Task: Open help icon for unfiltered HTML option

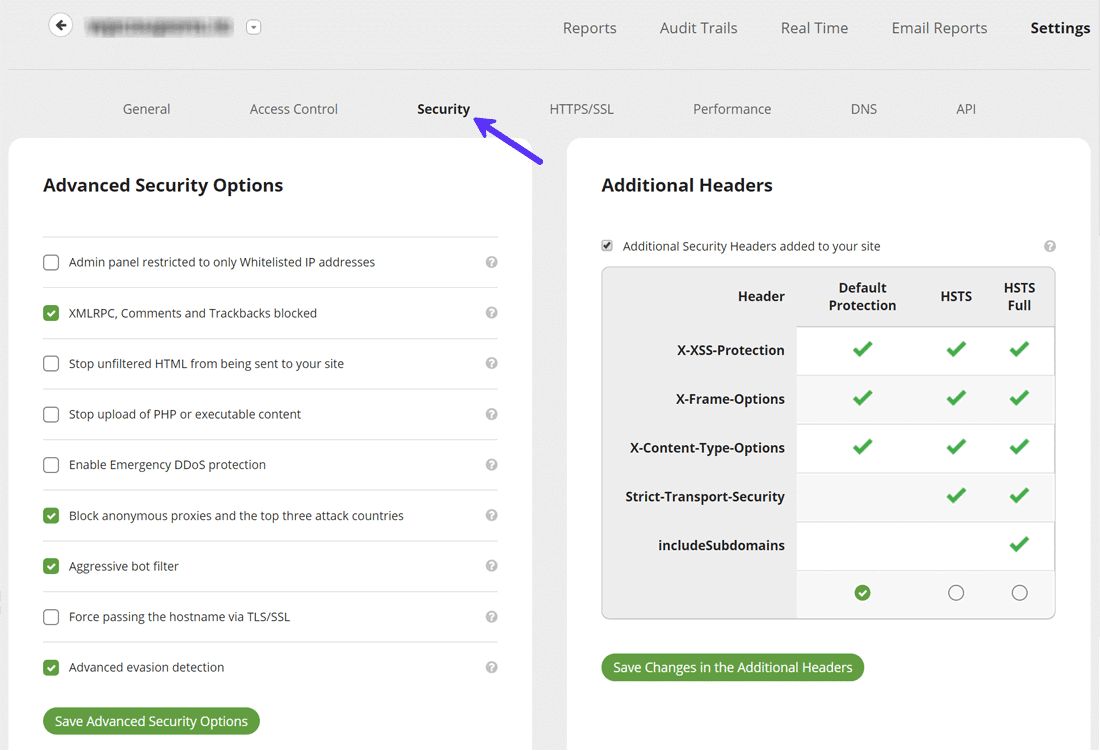Action: click(491, 363)
